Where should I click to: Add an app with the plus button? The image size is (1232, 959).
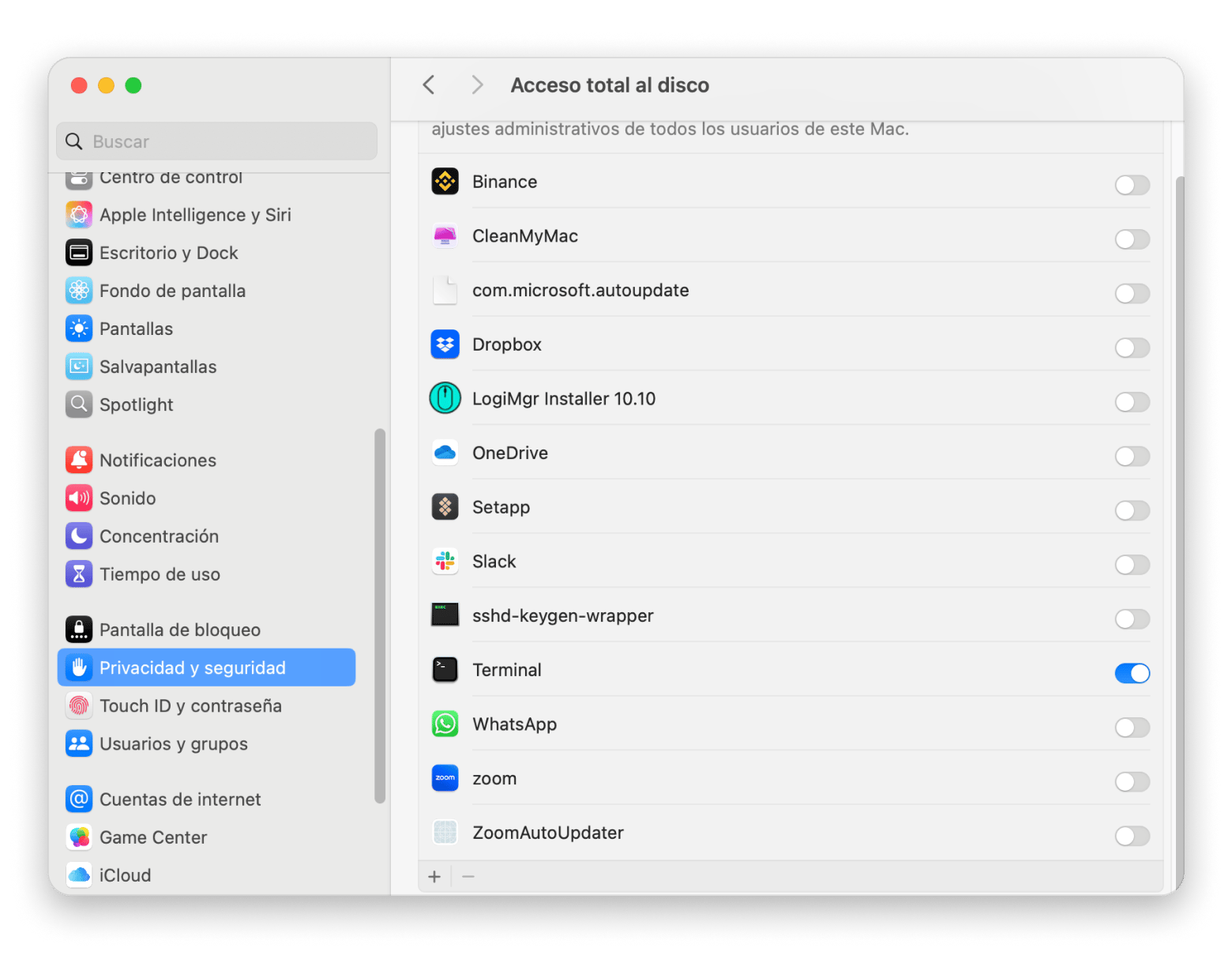click(x=434, y=877)
